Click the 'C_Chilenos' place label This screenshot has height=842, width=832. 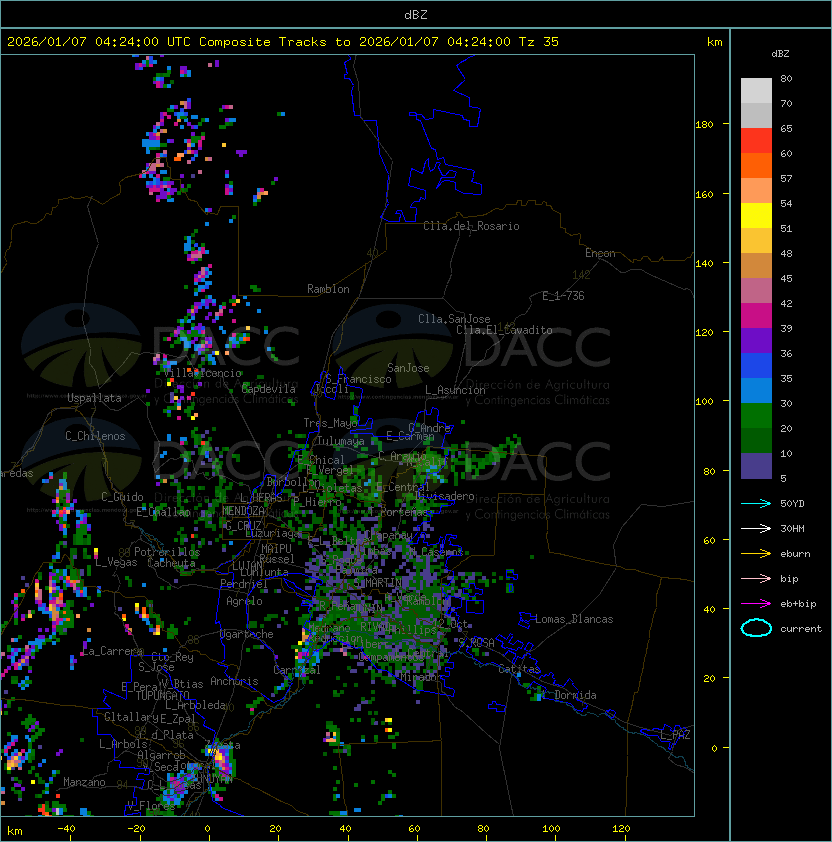click(95, 436)
